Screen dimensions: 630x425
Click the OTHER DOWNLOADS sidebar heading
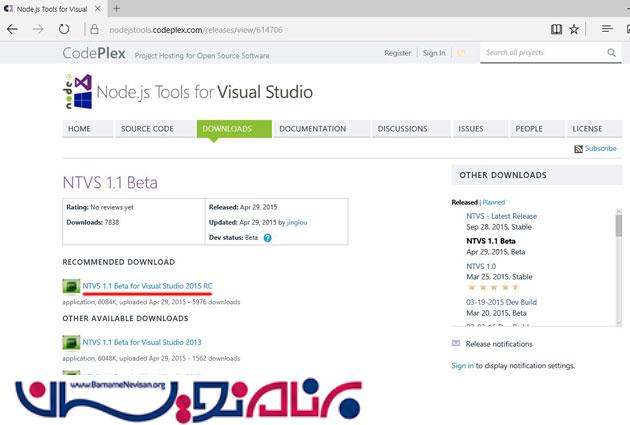503,175
